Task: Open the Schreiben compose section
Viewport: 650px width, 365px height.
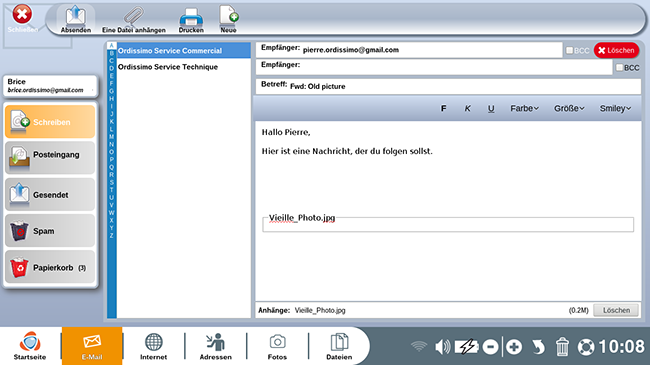Action: [50, 122]
